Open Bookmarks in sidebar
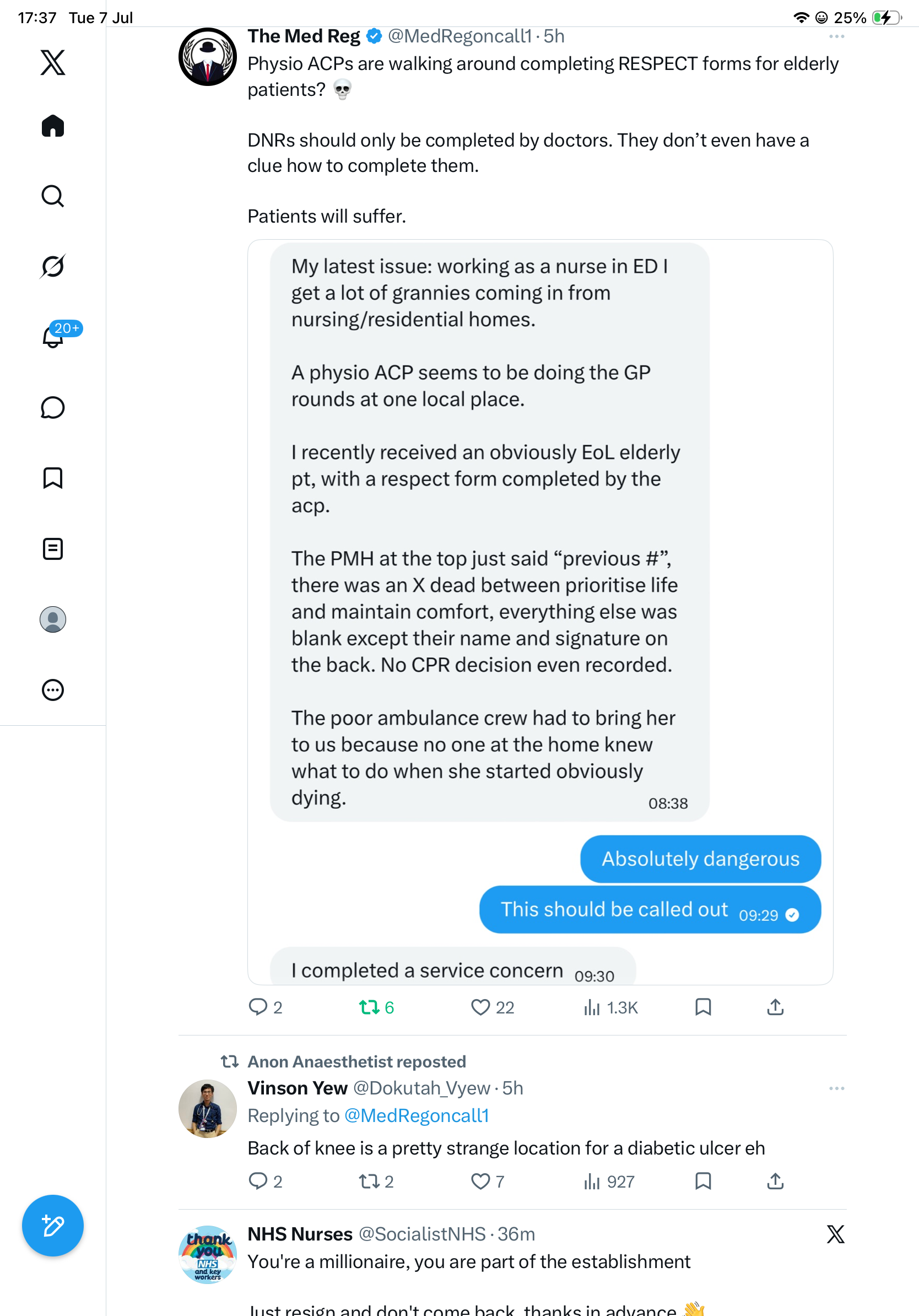Image resolution: width=919 pixels, height=1316 pixels. [53, 478]
